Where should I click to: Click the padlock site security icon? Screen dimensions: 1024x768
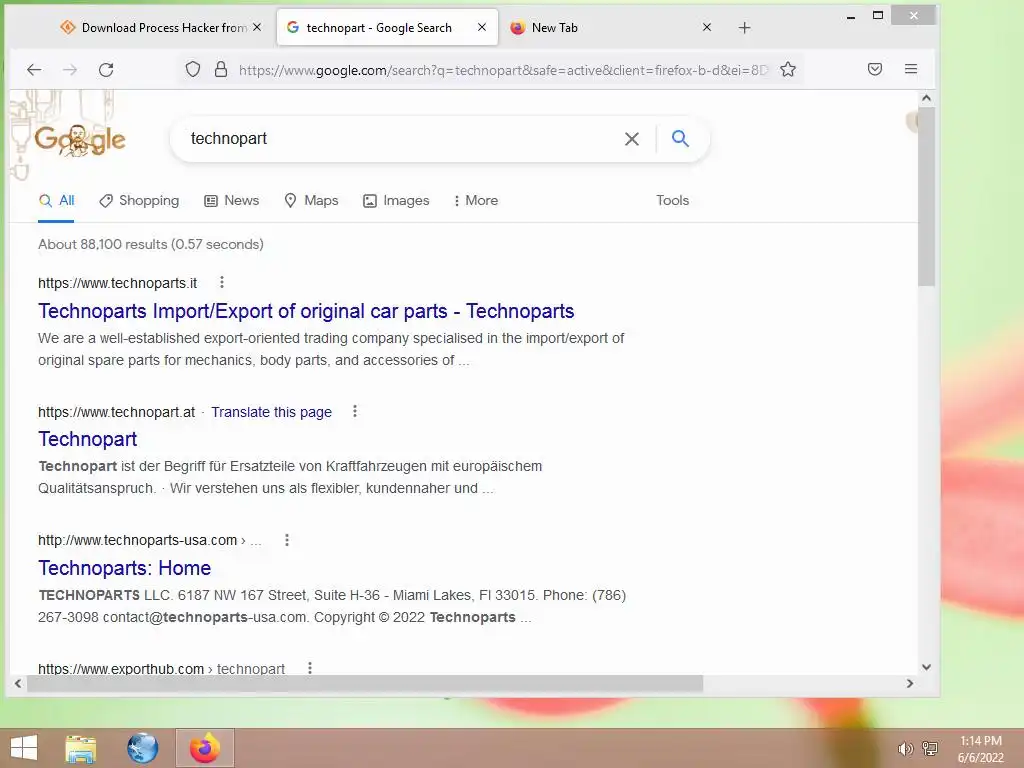click(x=221, y=69)
